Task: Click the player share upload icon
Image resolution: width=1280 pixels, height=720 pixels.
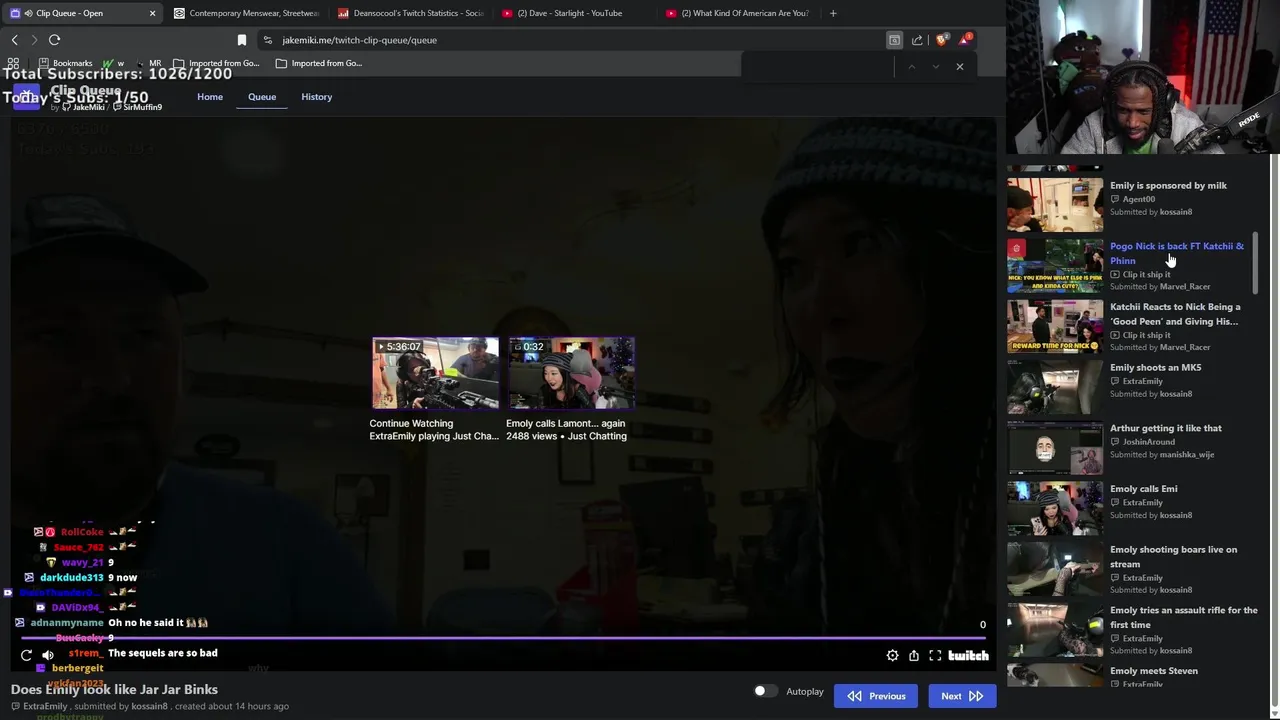Action: coord(914,655)
